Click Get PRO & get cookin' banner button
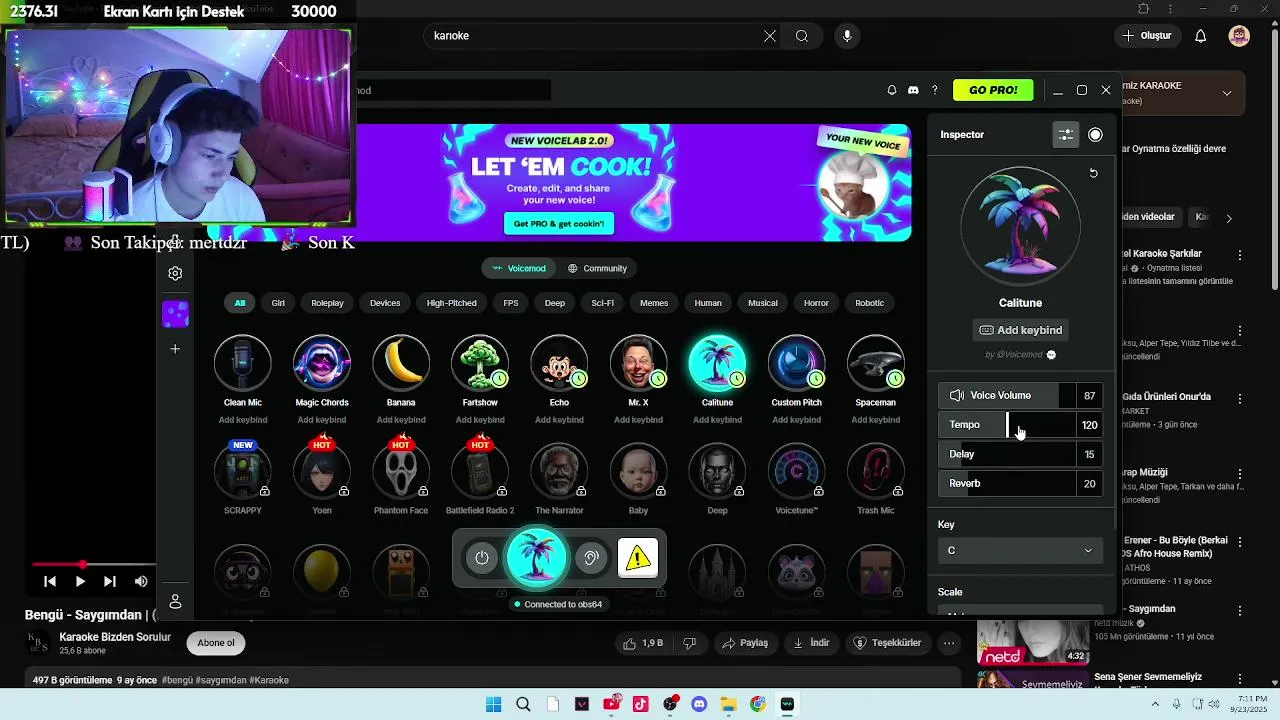 (559, 224)
